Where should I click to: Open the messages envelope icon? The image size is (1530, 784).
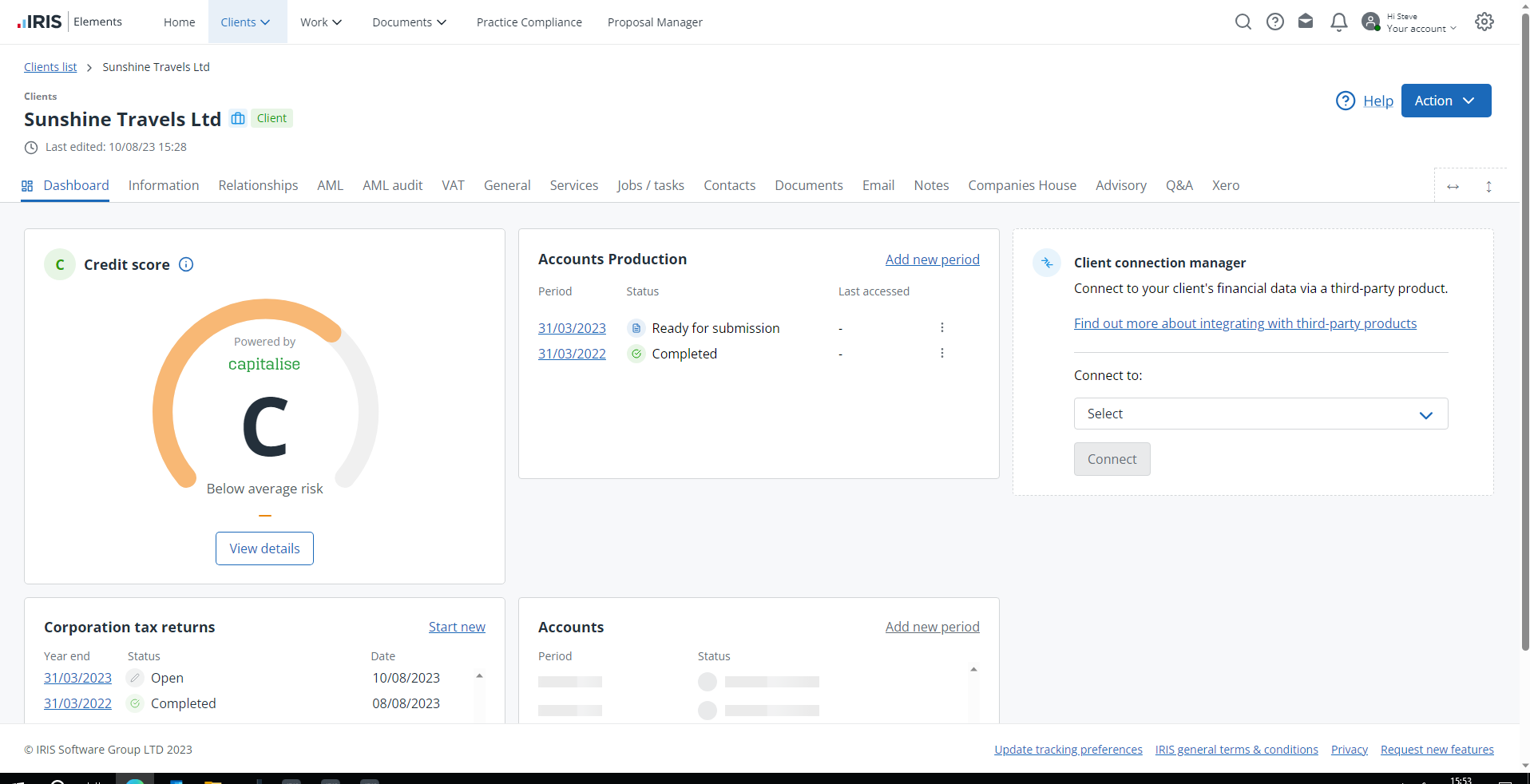tap(1306, 22)
